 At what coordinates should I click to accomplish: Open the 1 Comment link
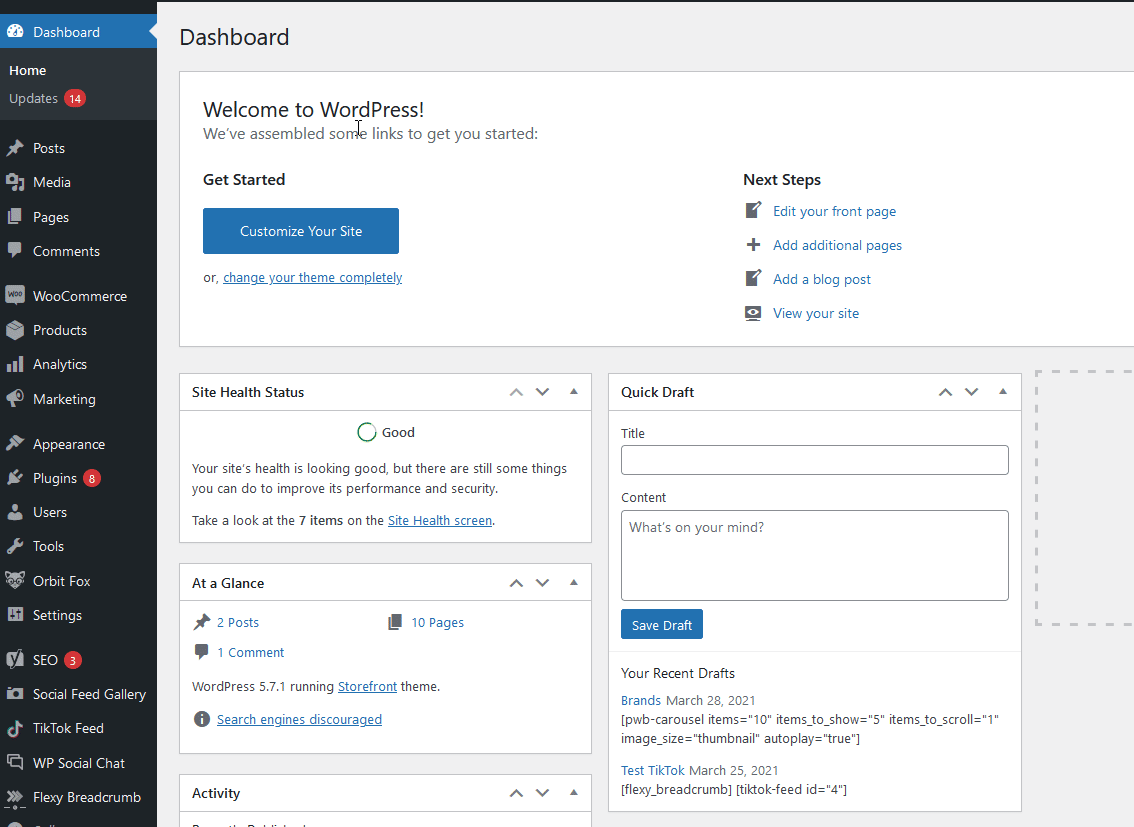point(251,652)
